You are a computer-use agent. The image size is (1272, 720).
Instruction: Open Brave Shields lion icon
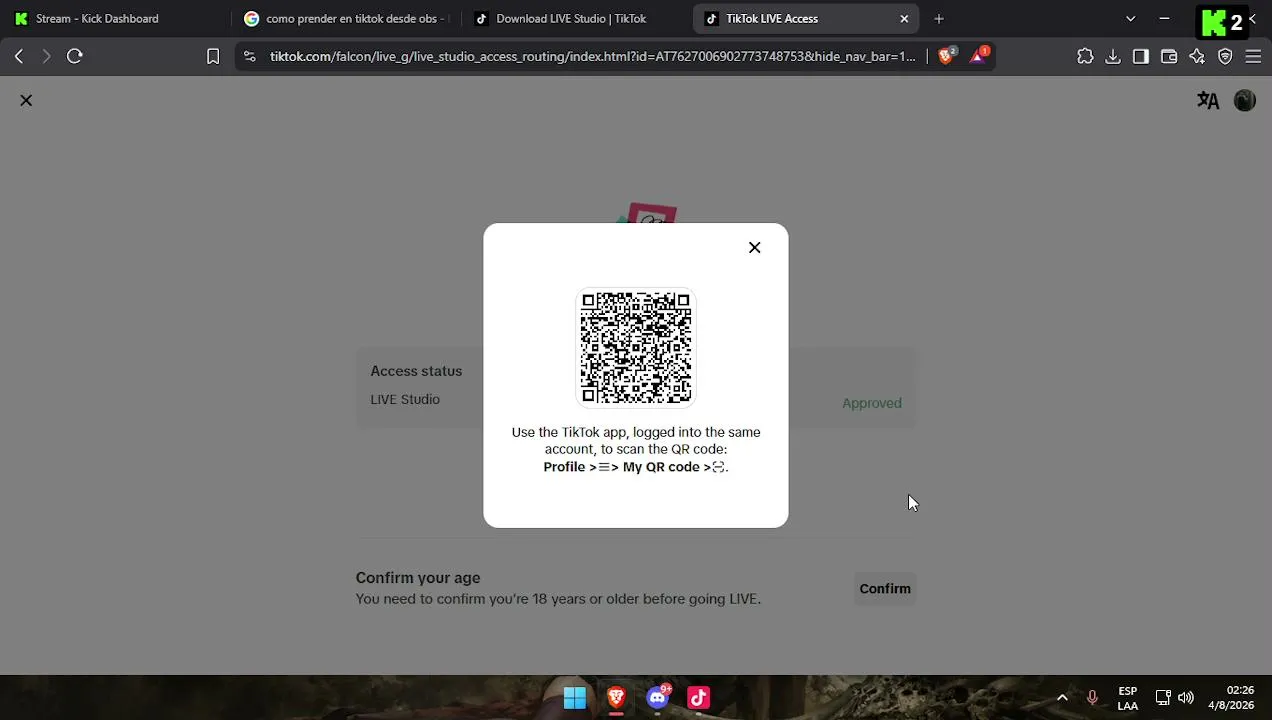[946, 56]
